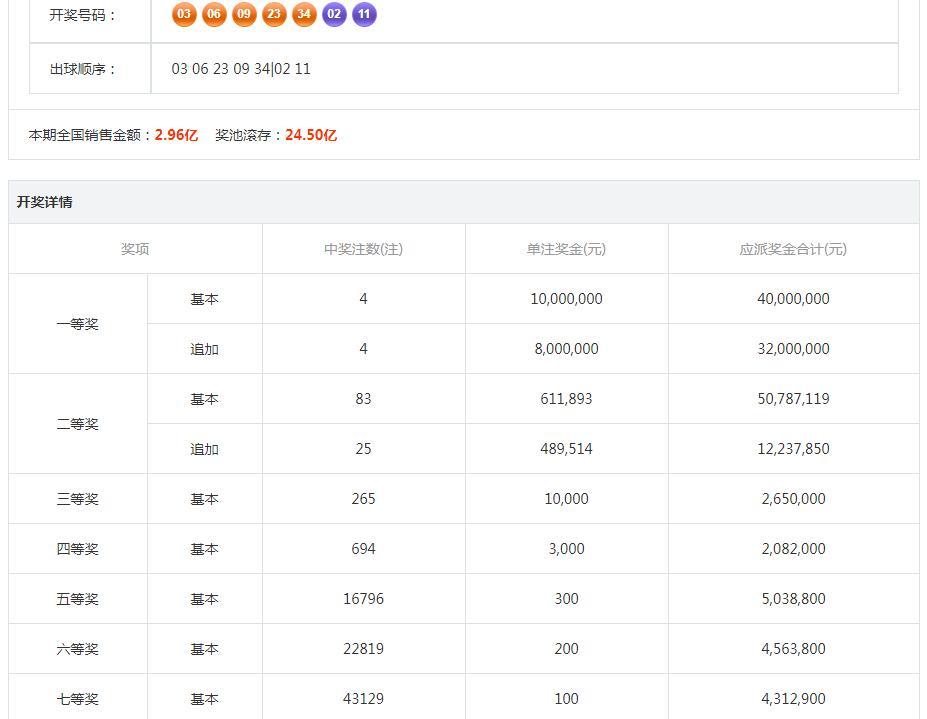Click the 40,000,000 total cell
This screenshot has width=927, height=719.
pos(793,299)
